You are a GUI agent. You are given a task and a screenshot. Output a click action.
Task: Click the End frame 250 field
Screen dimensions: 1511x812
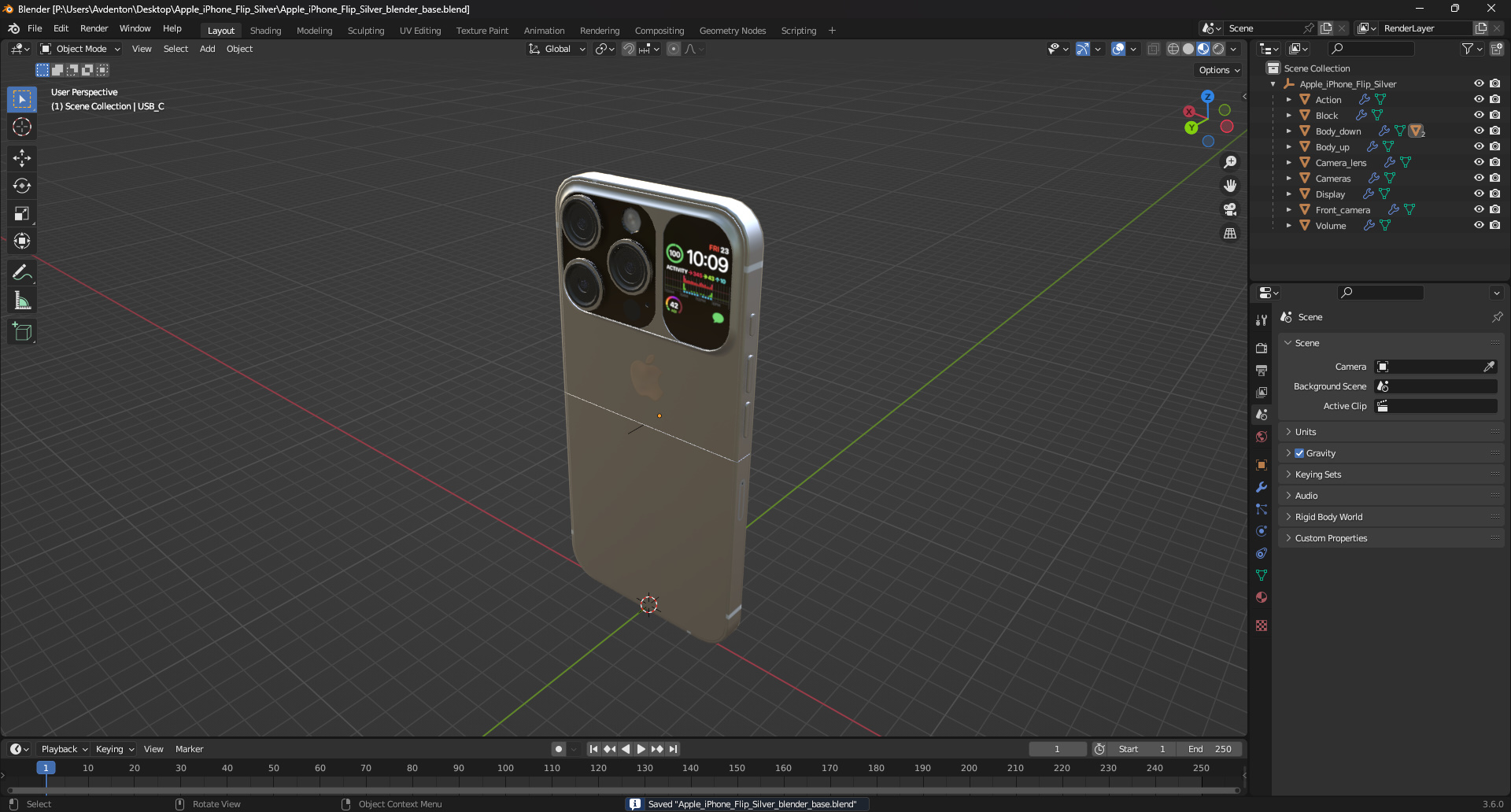[x=1211, y=749]
